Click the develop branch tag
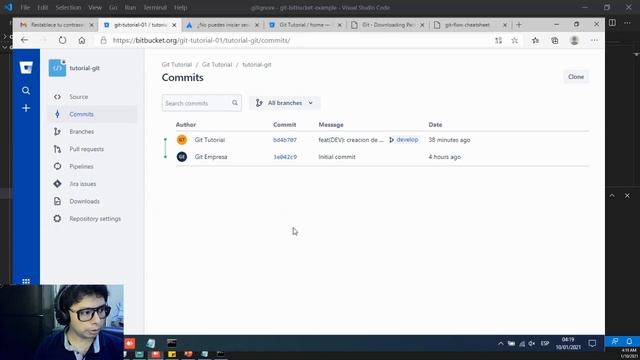The height and width of the screenshot is (360, 640). (404, 140)
